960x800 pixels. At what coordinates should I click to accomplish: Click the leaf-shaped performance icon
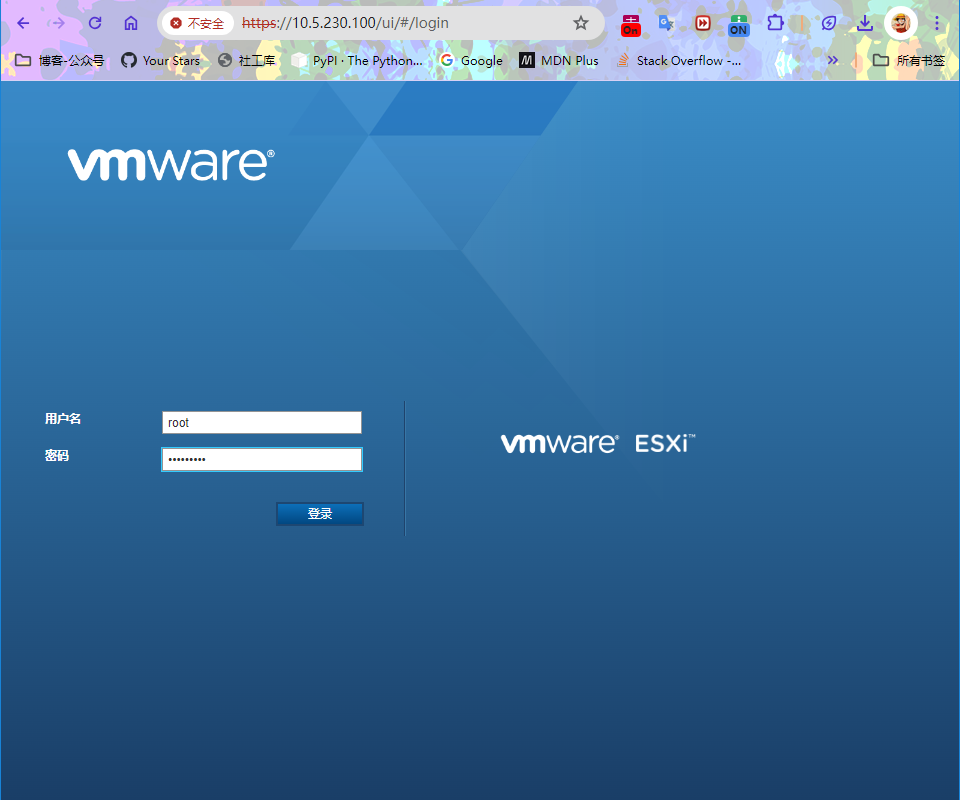pyautogui.click(x=829, y=23)
